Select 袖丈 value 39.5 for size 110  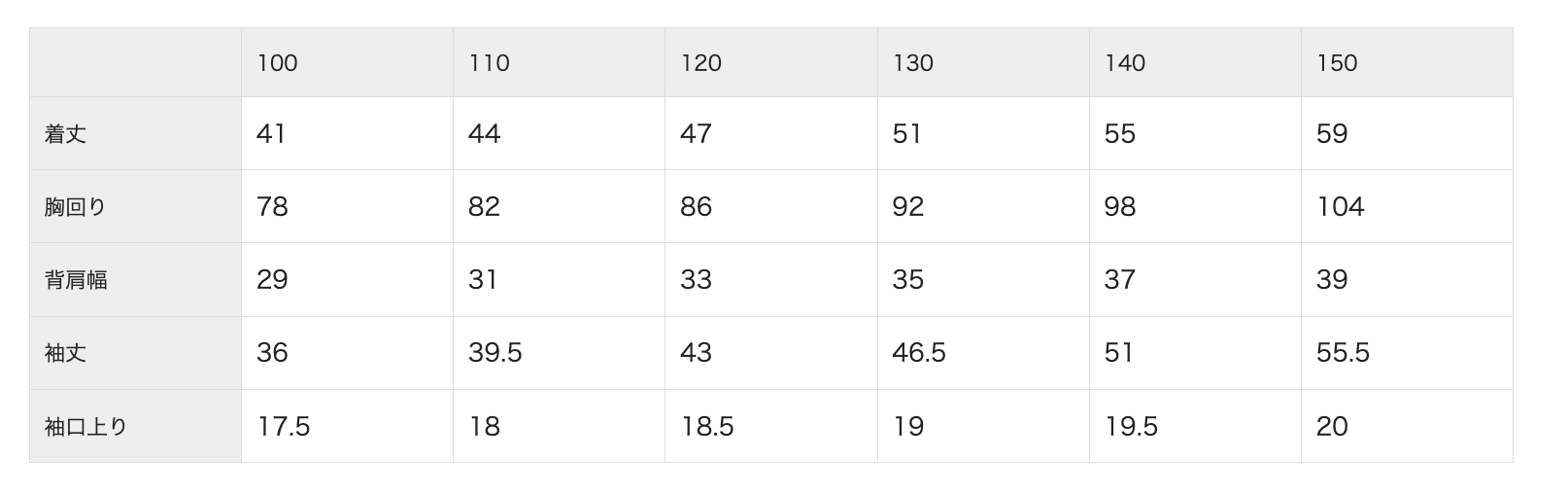point(495,353)
